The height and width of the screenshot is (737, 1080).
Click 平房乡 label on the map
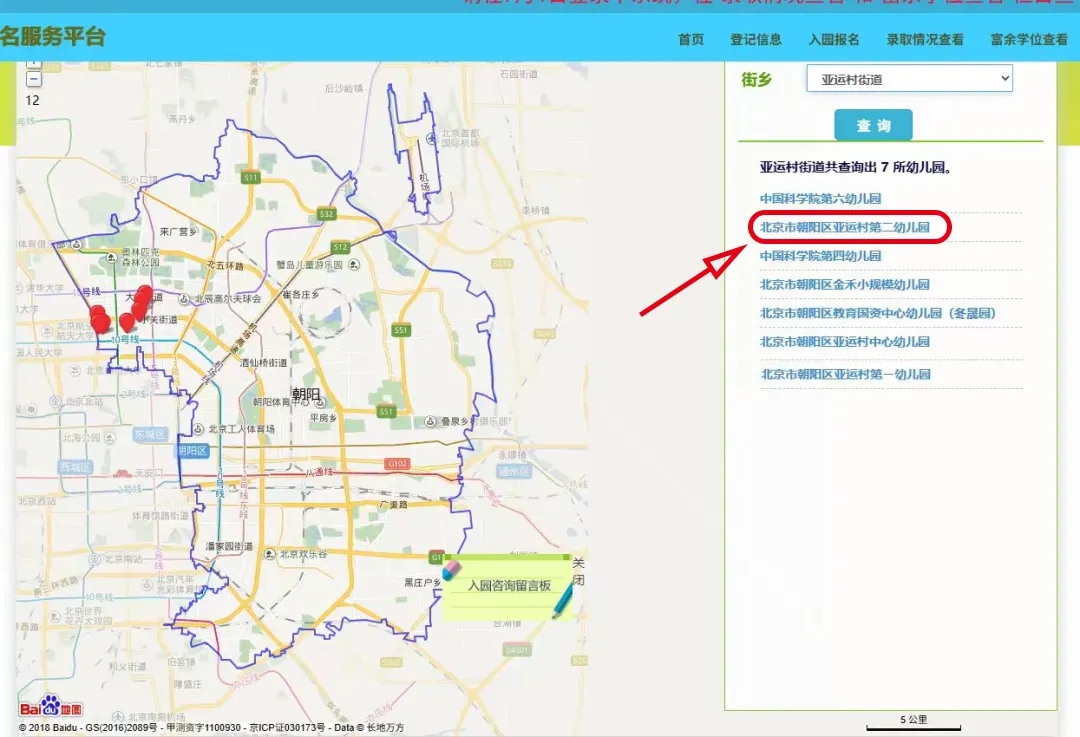tap(324, 418)
